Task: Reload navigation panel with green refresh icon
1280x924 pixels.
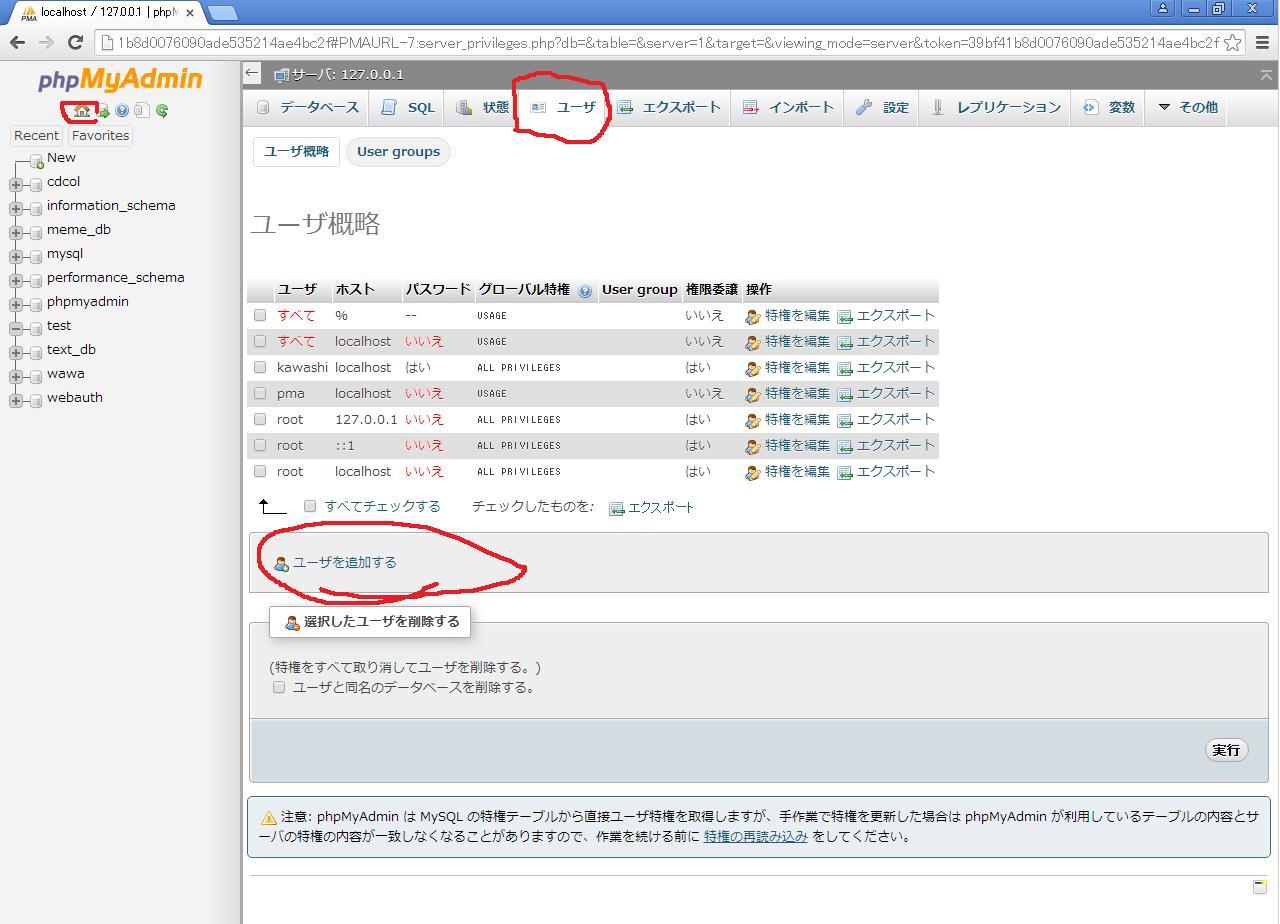Action: [x=162, y=111]
